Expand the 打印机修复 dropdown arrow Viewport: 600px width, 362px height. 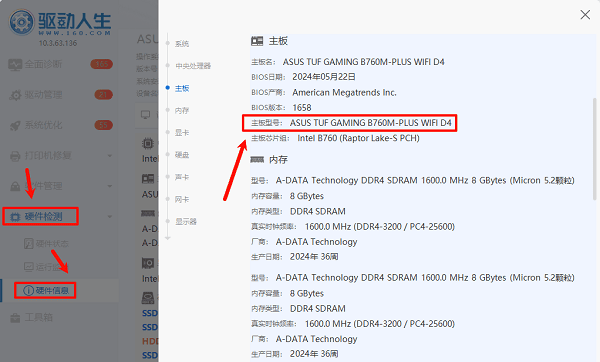110,156
